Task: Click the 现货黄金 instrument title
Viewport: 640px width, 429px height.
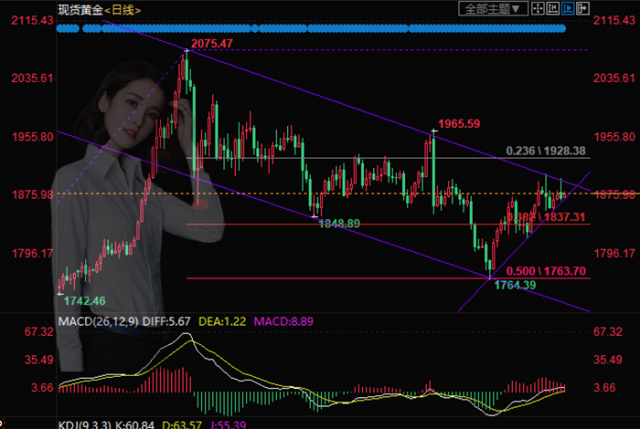Action: coord(80,10)
